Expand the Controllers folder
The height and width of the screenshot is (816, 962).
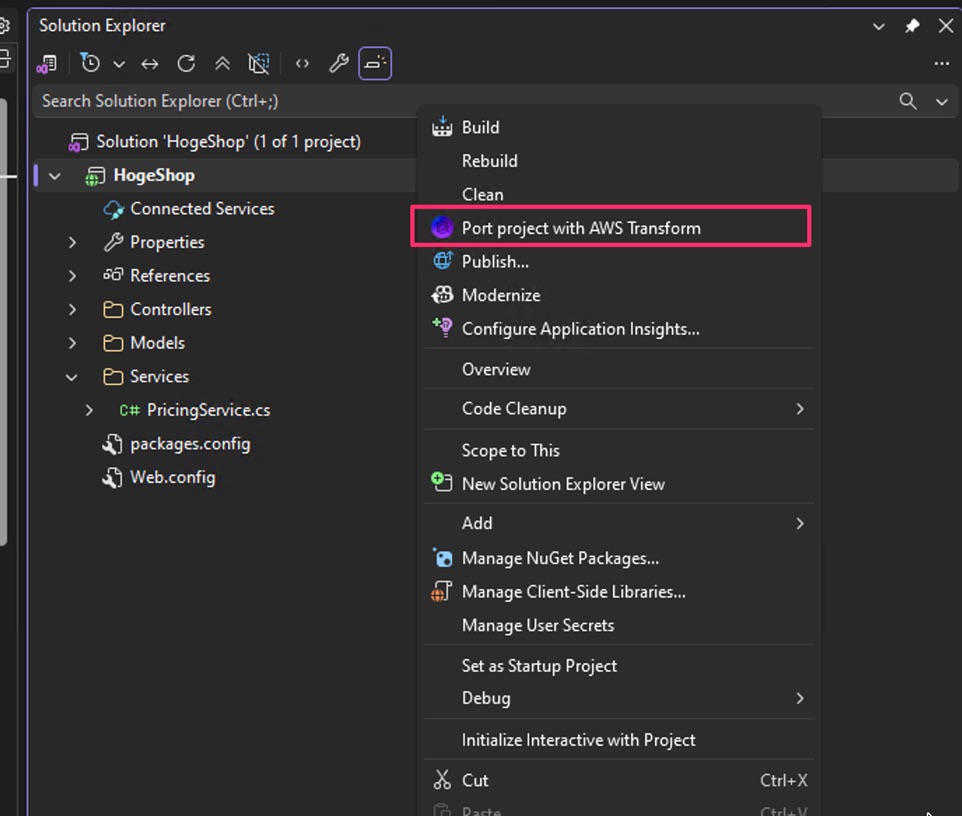pos(72,309)
